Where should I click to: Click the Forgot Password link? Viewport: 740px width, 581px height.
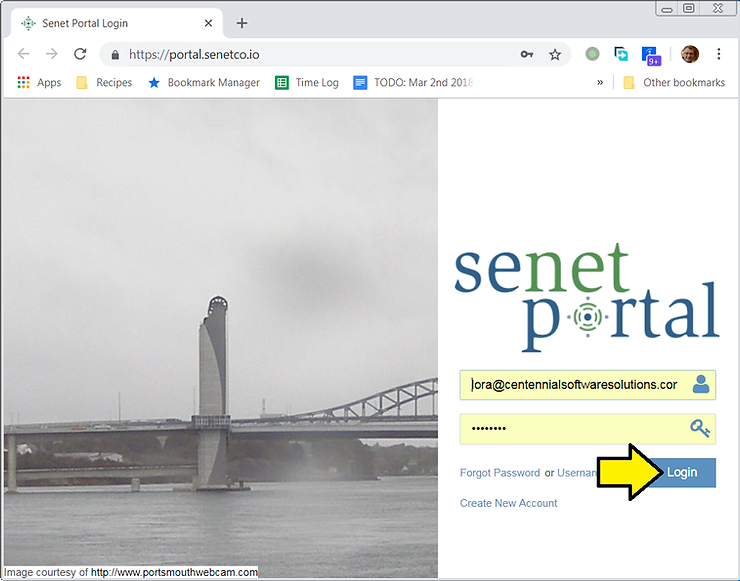499,473
